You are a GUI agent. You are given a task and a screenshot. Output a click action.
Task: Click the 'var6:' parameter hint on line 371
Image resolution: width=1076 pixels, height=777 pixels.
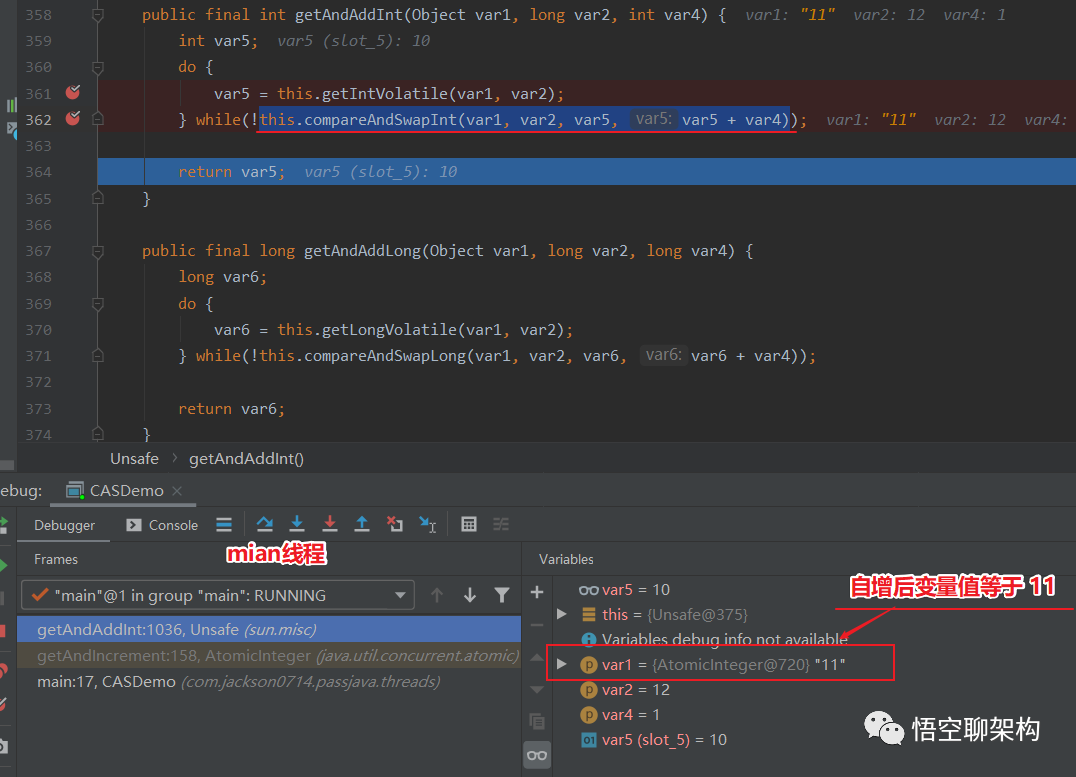pyautogui.click(x=663, y=355)
